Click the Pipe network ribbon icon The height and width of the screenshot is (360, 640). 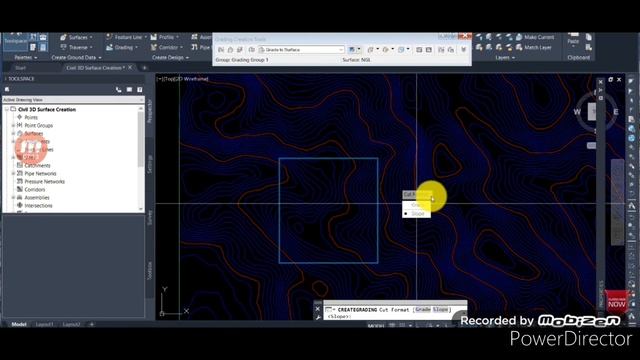[x=194, y=47]
